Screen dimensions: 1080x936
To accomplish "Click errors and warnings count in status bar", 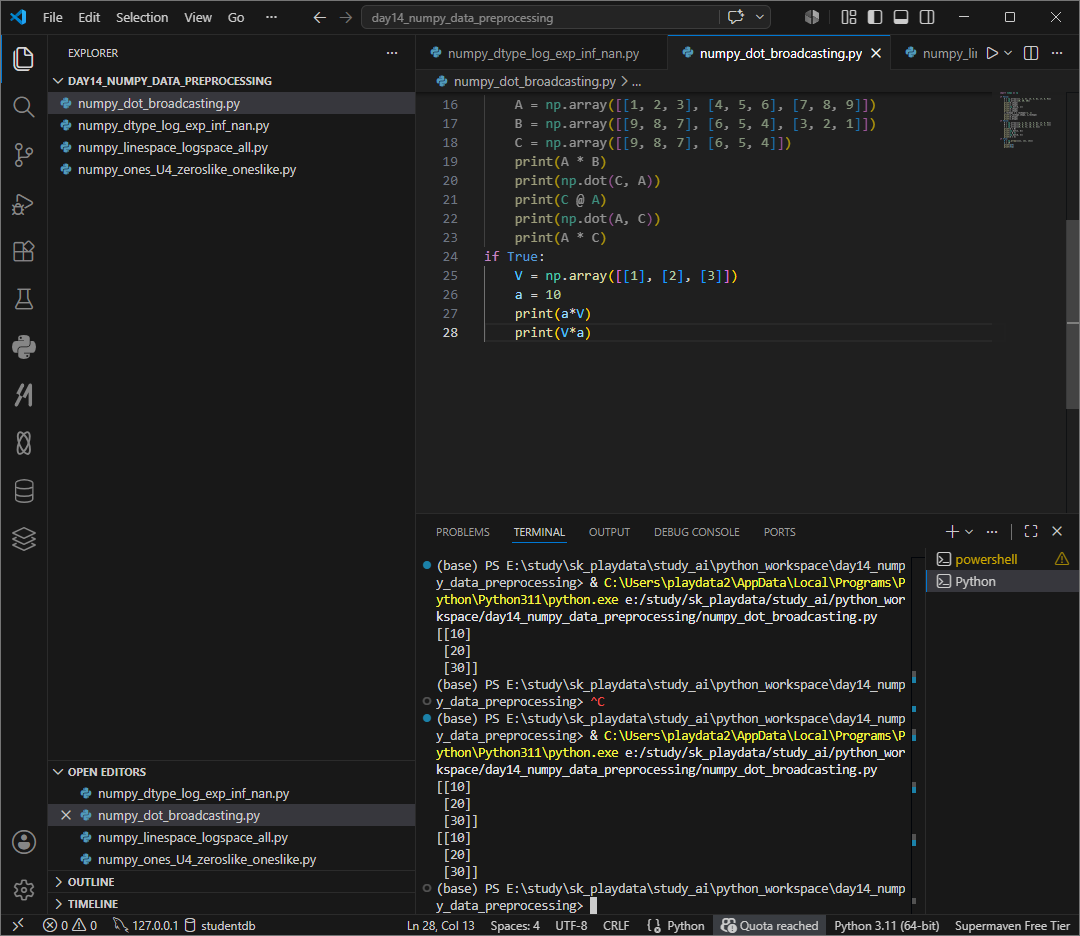I will 70,925.
